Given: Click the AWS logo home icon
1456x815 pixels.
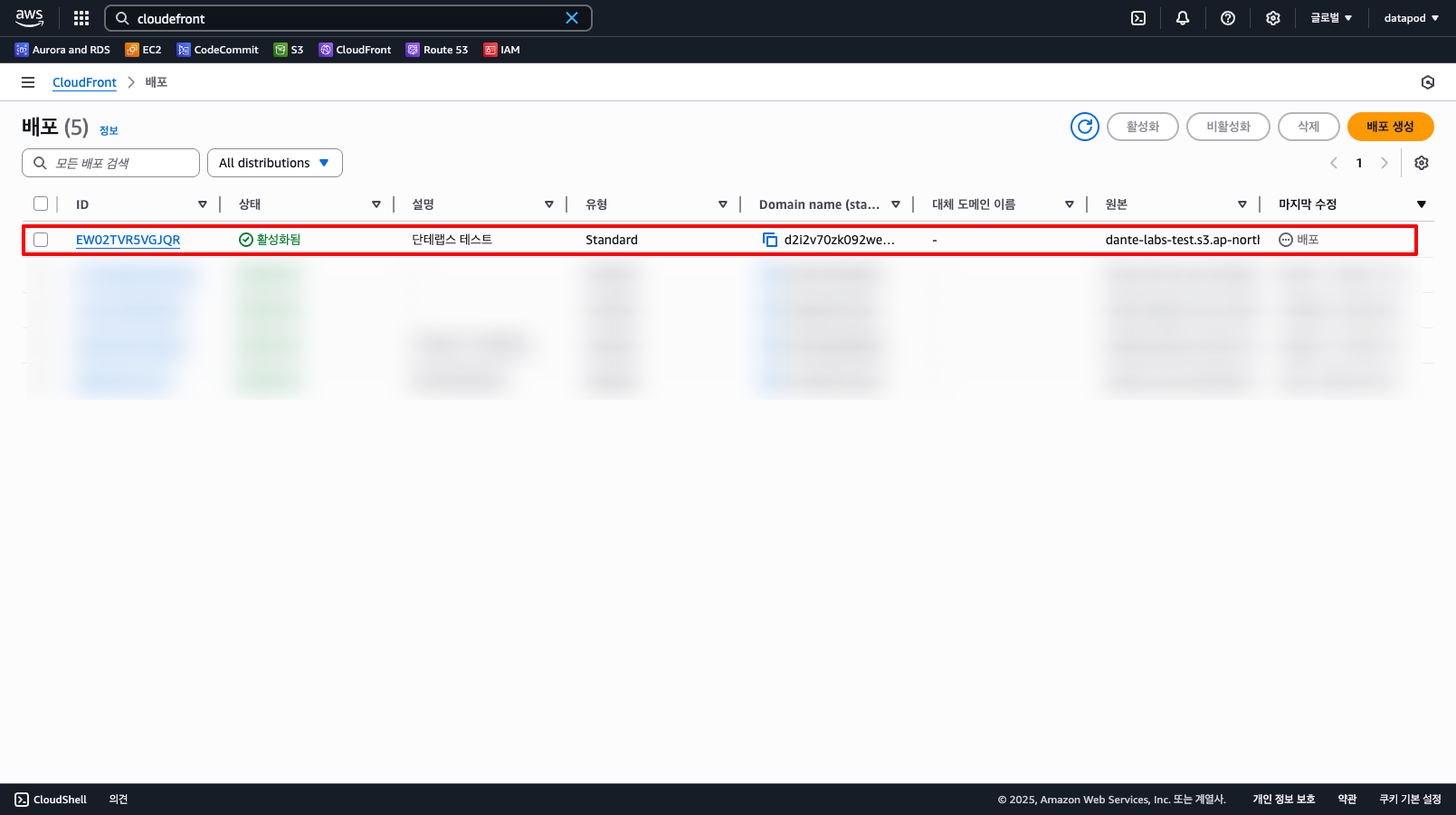Looking at the screenshot, I should click(29, 18).
